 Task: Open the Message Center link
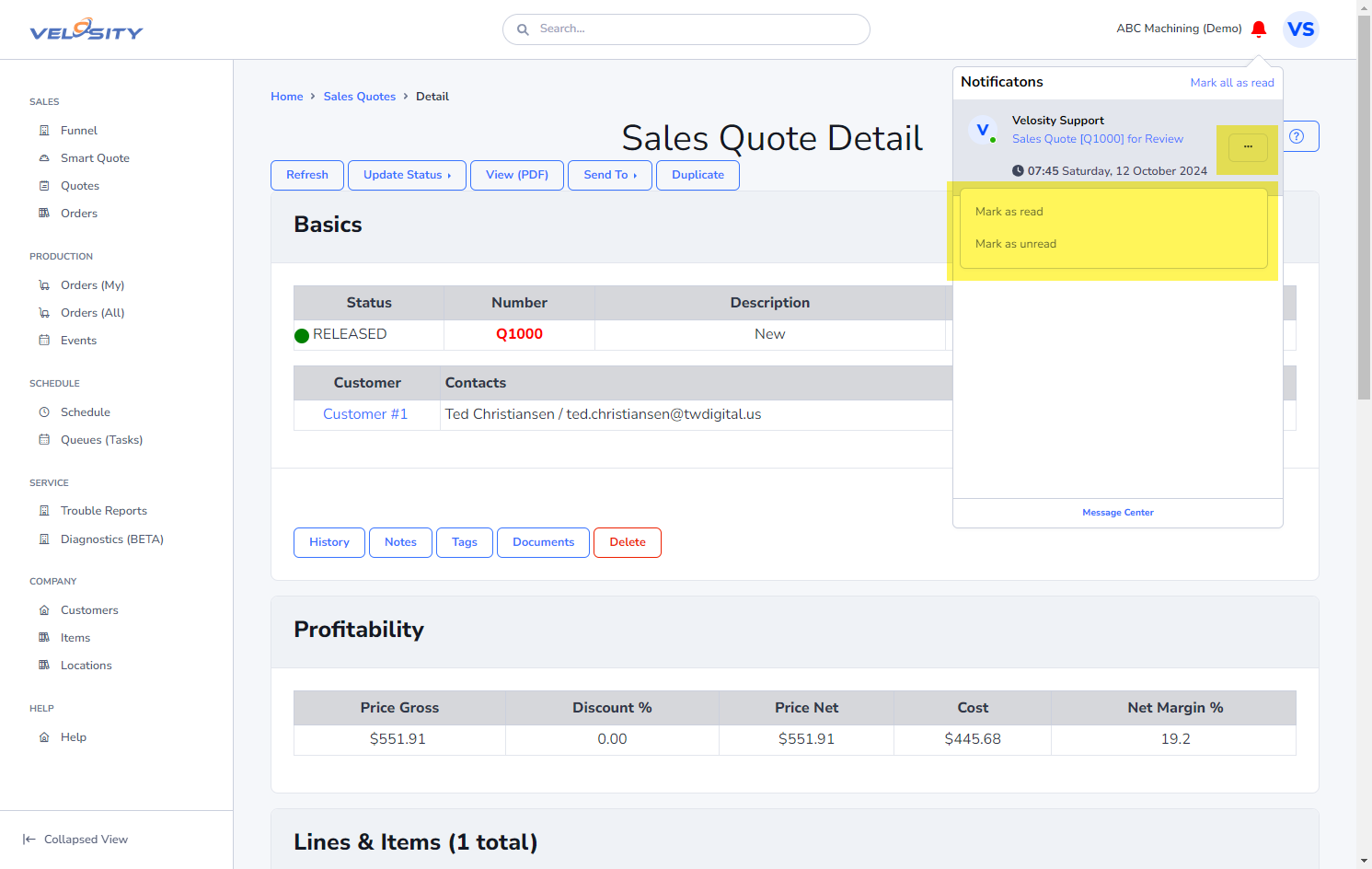point(1118,513)
